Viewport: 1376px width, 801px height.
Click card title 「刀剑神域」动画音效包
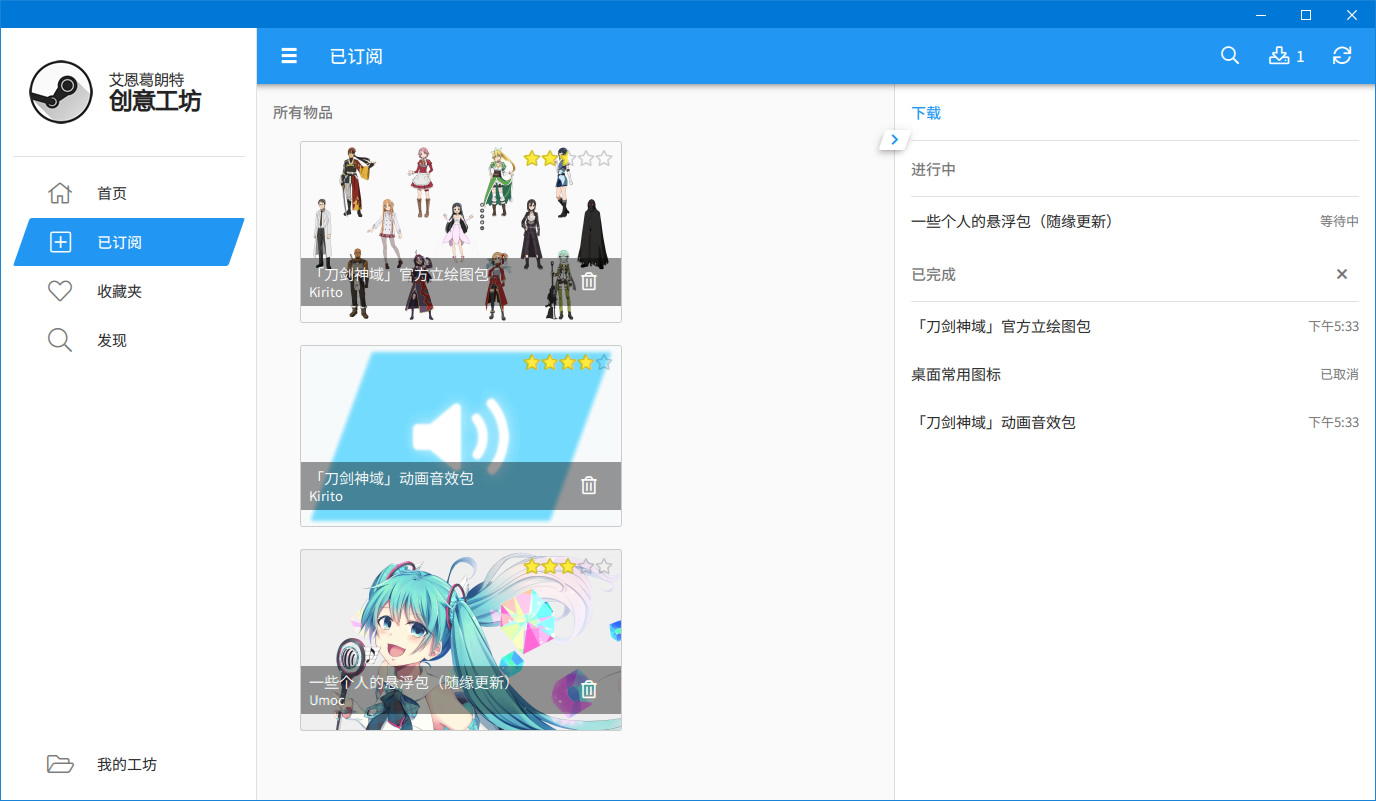pyautogui.click(x=391, y=478)
